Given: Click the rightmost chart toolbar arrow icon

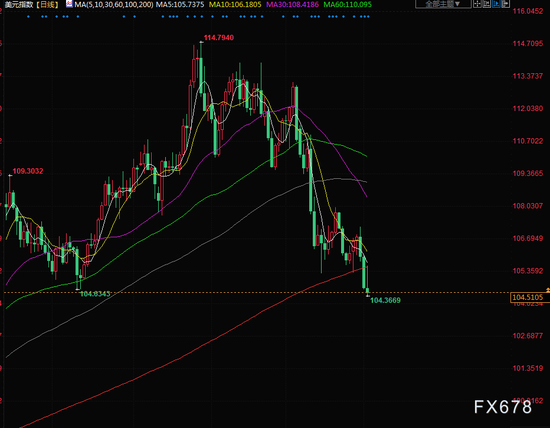Looking at the screenshot, I should pyautogui.click(x=505, y=4).
